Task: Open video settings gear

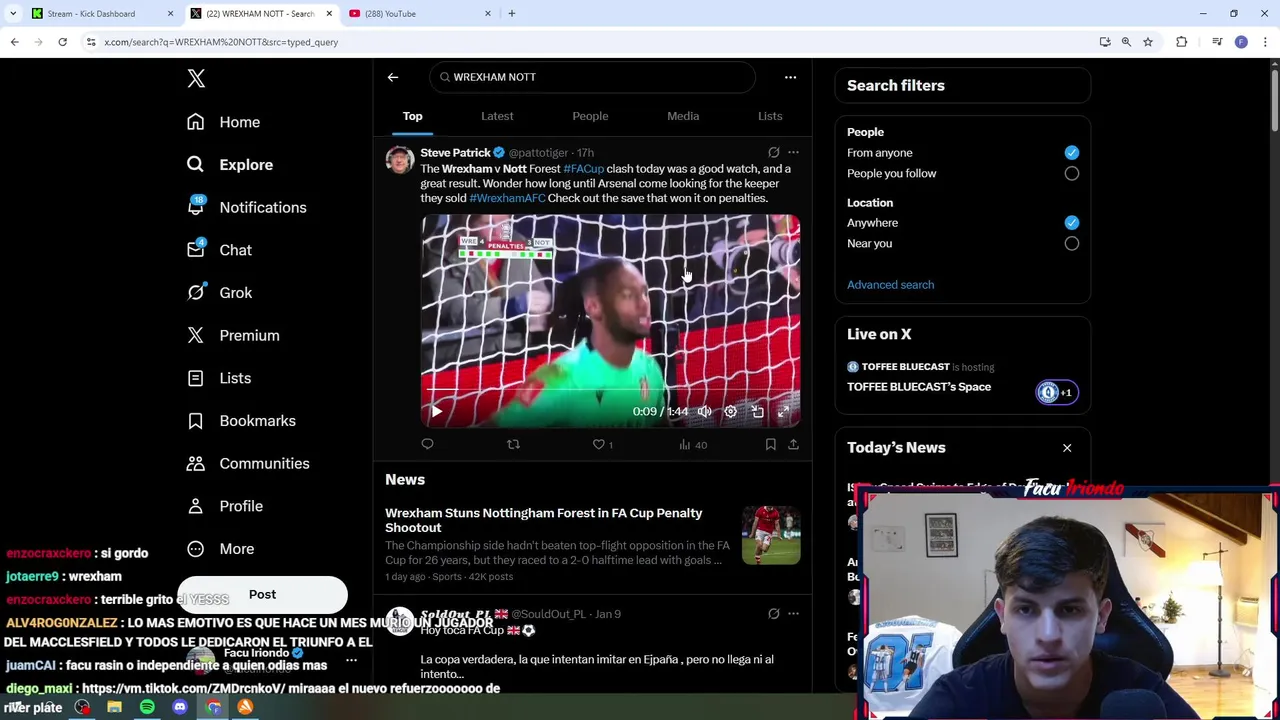Action: 731,412
